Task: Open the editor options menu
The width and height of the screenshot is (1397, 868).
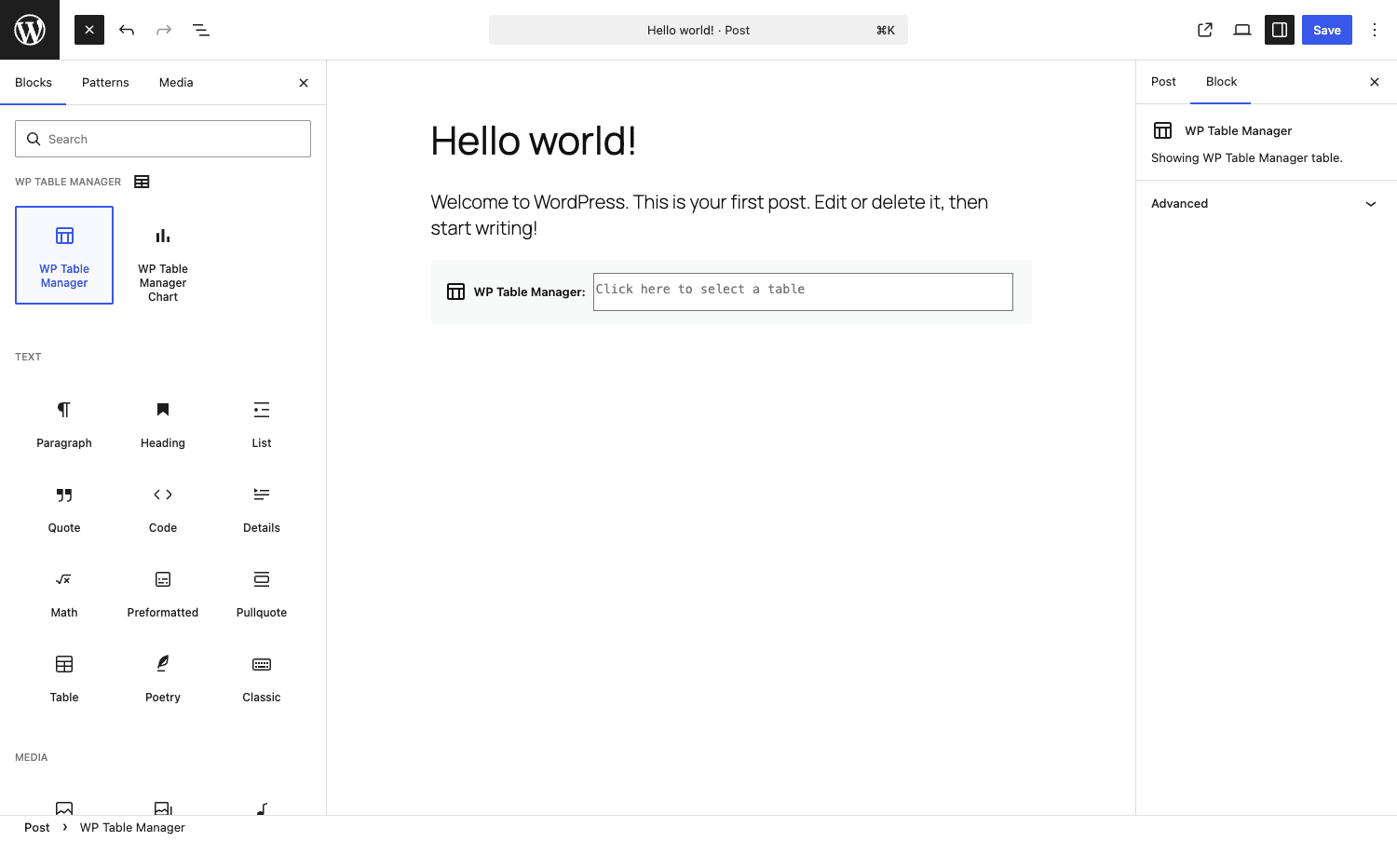Action: [x=1375, y=30]
